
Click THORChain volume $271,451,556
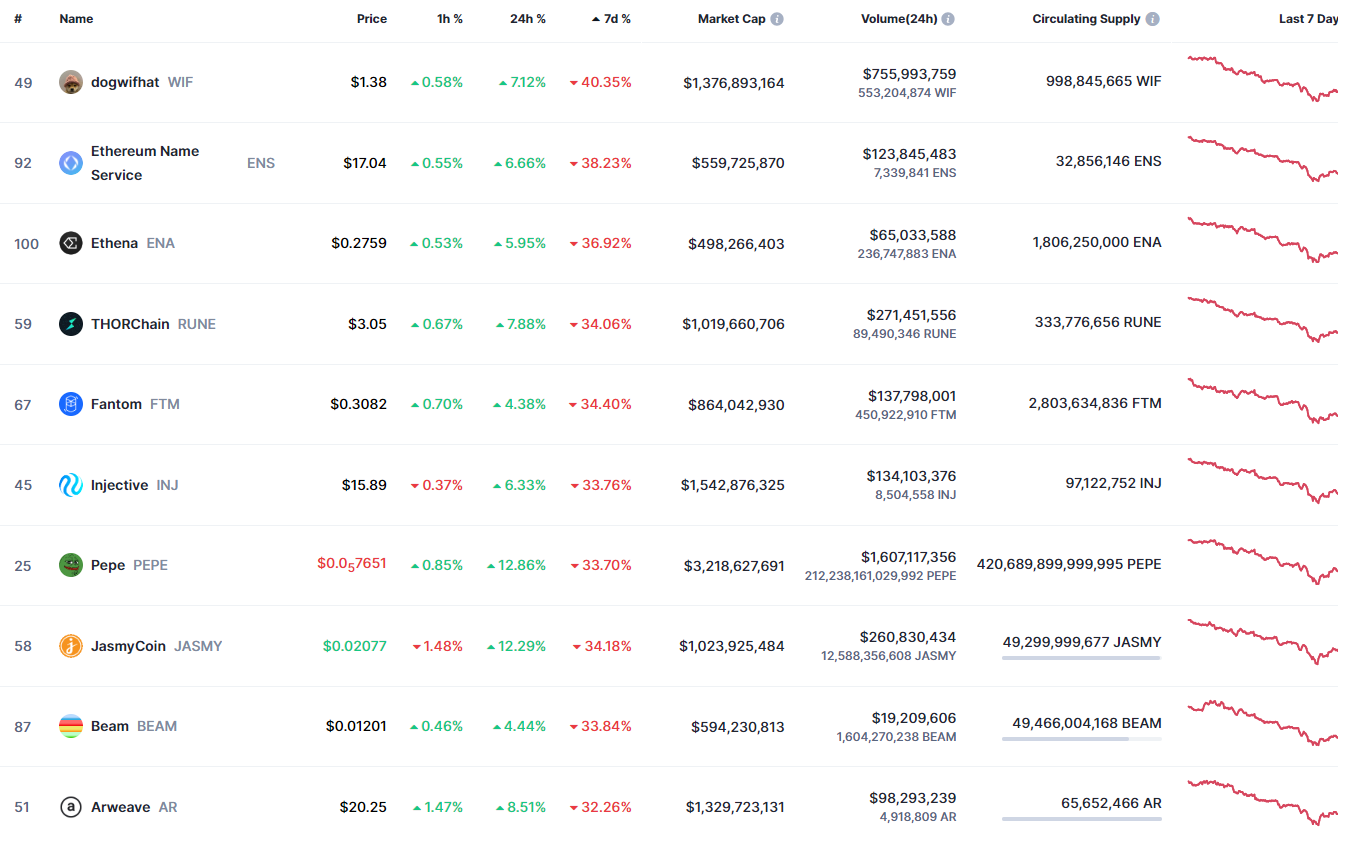(910, 315)
